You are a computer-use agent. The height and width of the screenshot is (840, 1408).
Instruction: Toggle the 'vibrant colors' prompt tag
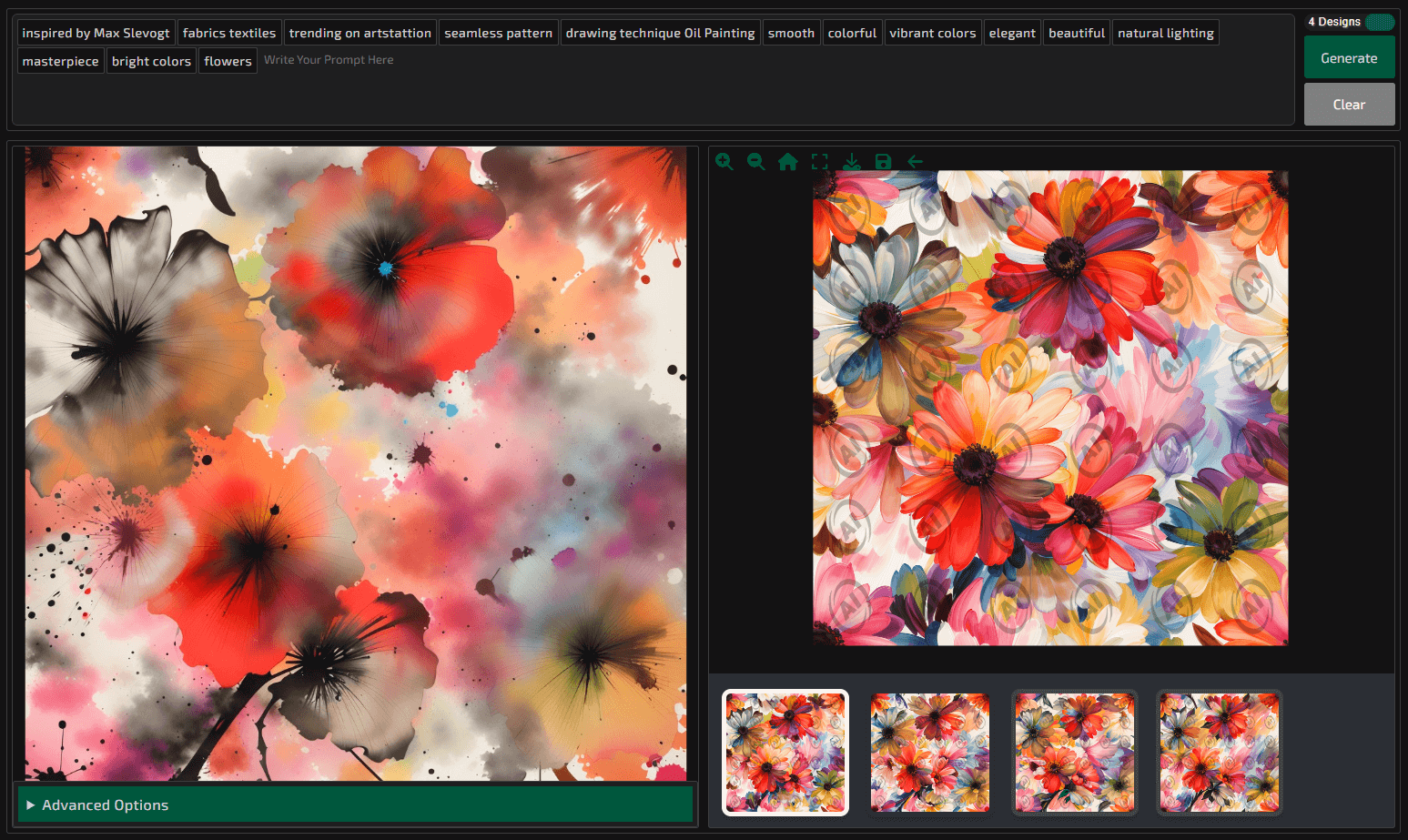(933, 32)
